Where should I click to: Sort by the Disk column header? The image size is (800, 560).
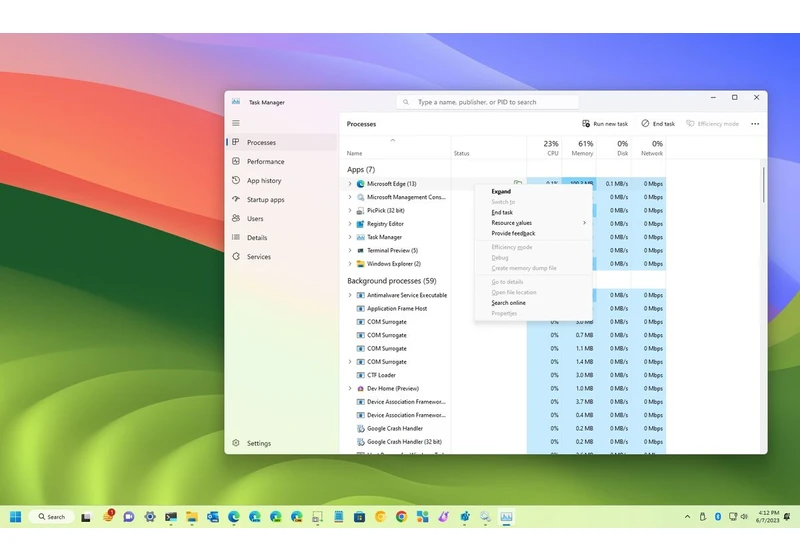(614, 147)
